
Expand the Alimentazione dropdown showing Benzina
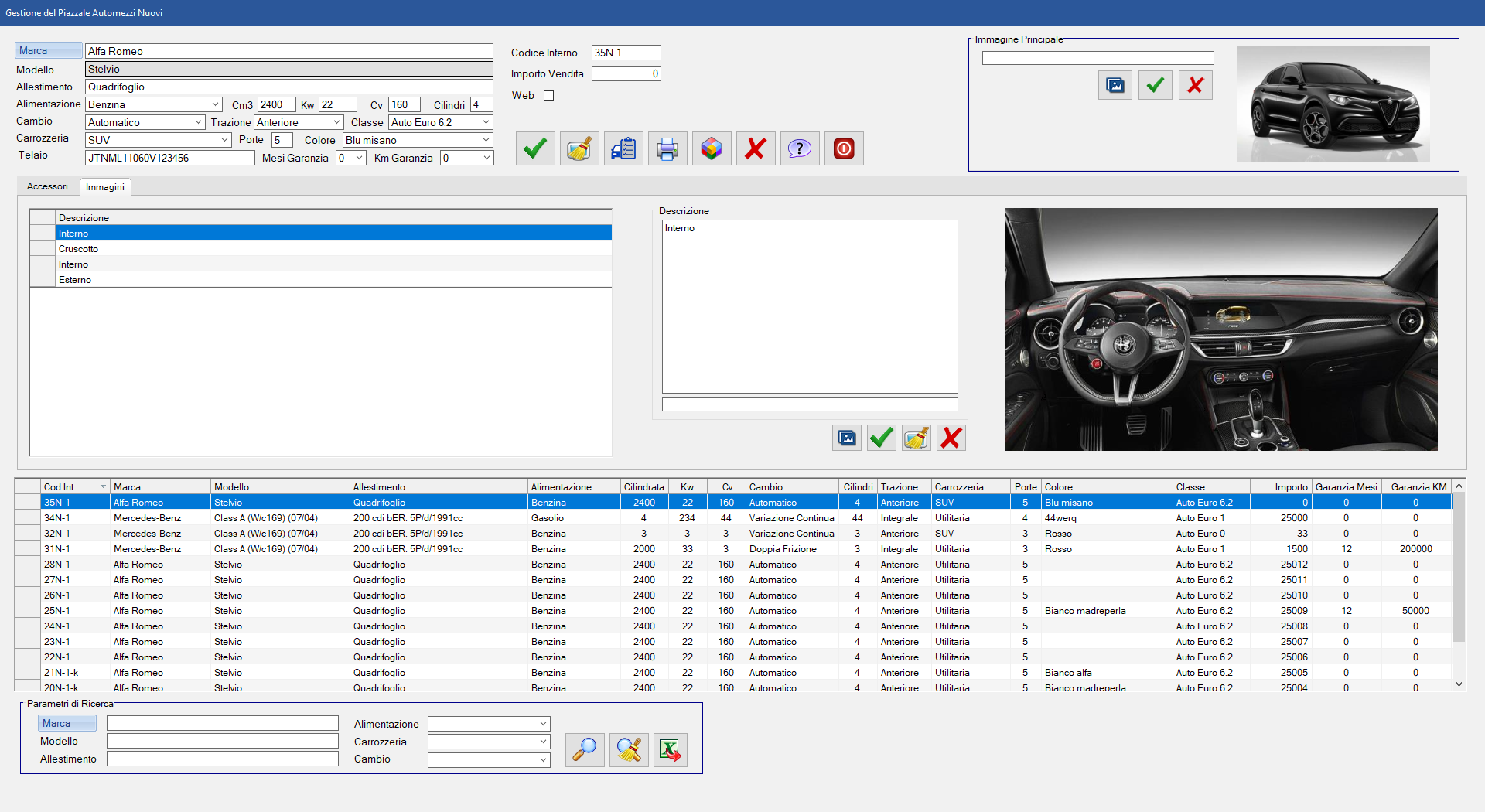tap(216, 104)
